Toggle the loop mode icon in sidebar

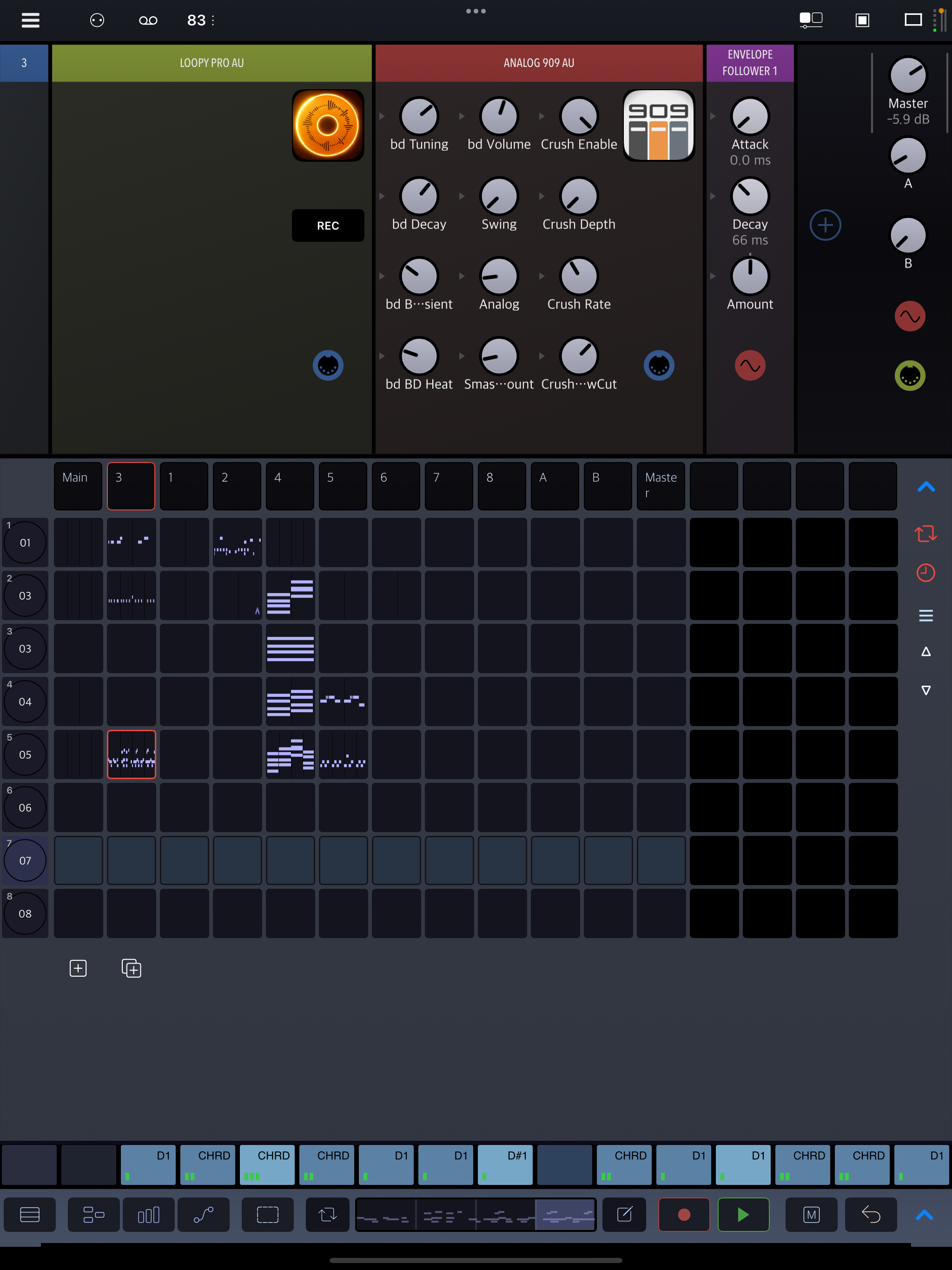coord(926,533)
